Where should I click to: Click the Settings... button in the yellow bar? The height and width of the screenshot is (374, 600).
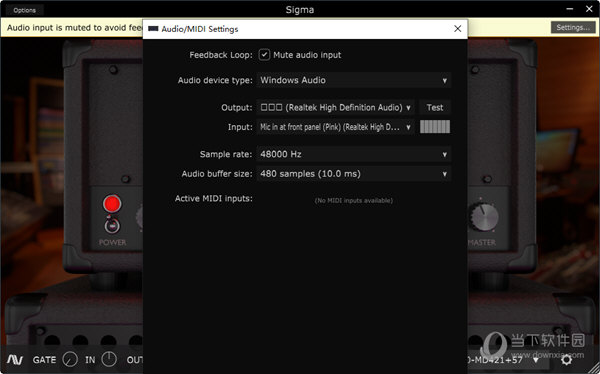click(x=573, y=28)
